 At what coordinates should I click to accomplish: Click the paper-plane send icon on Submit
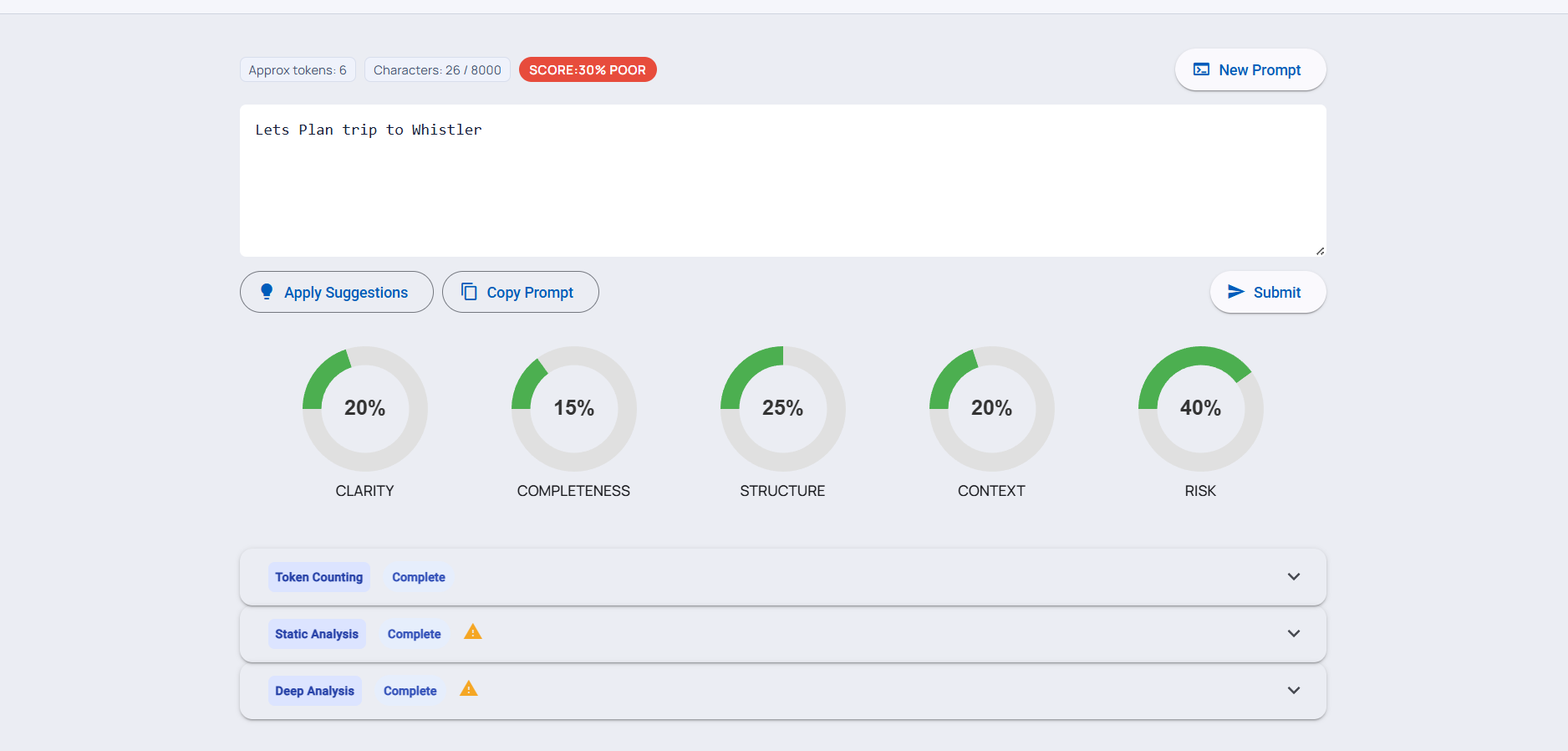point(1235,292)
